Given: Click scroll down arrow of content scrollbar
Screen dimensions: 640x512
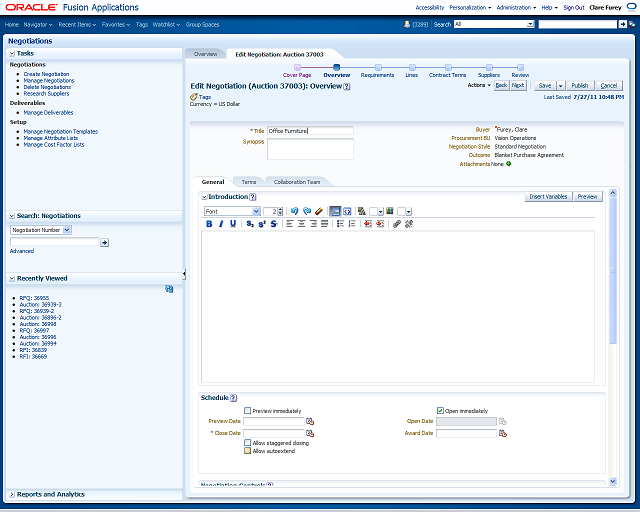Looking at the screenshot, I should click(x=612, y=481).
